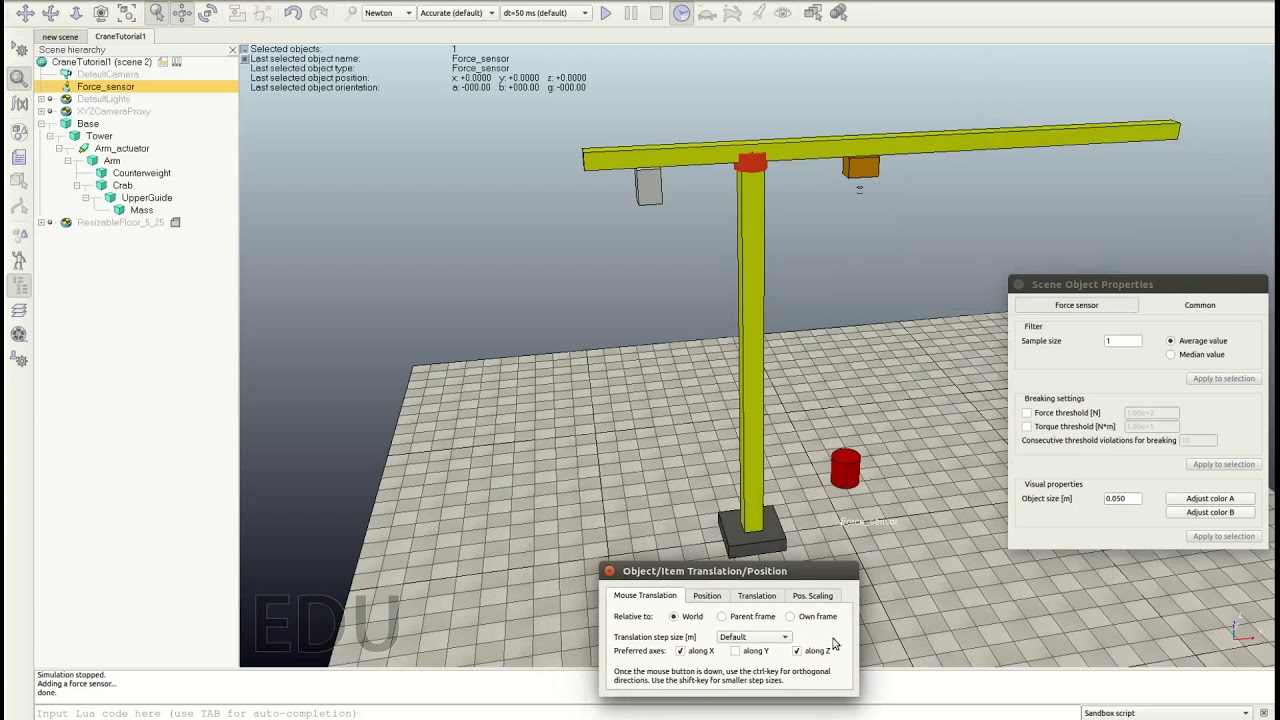Open user settings icon at sidebar bottom
1280x720 pixels.
[x=18, y=360]
